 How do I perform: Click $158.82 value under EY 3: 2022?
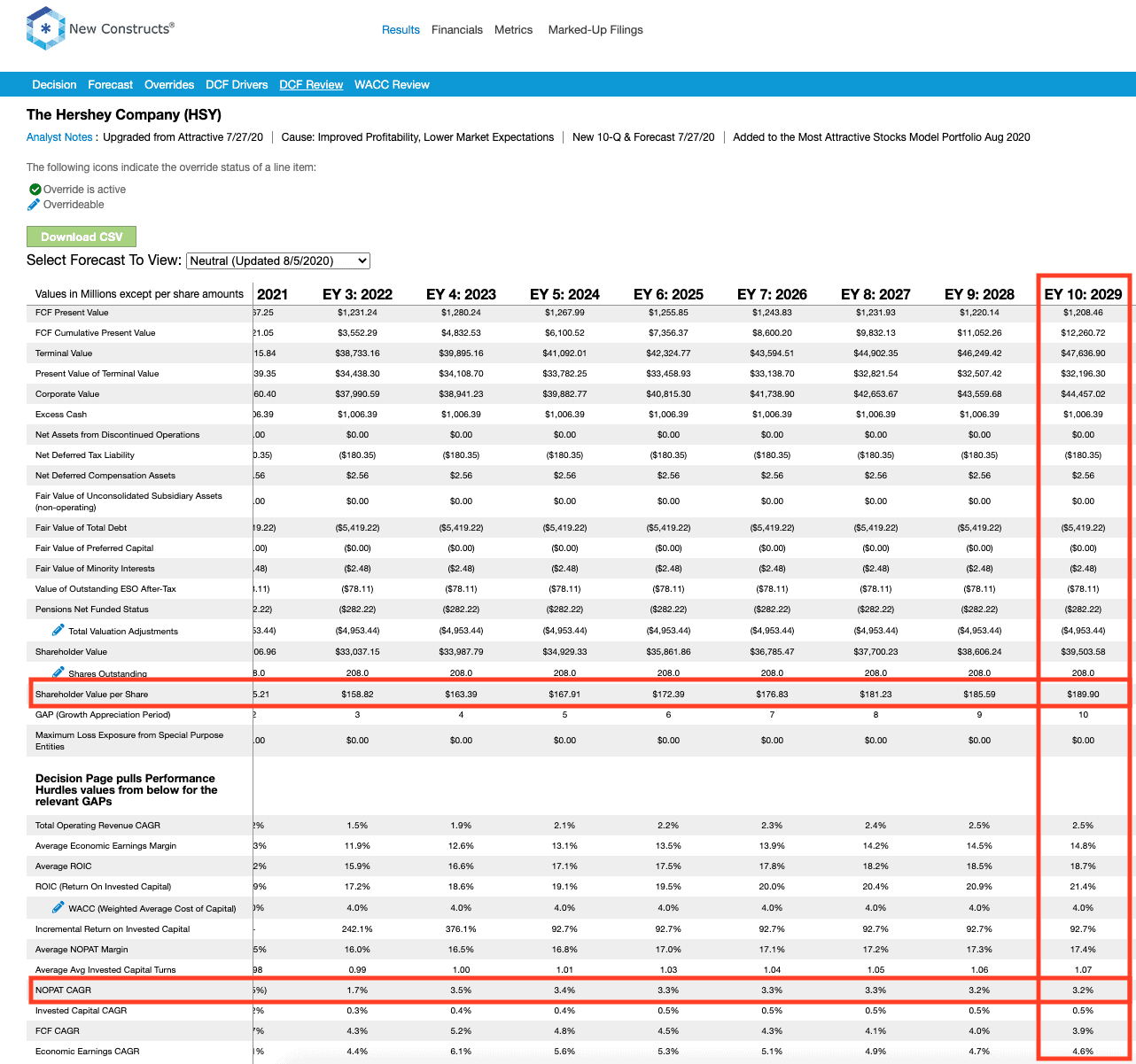(357, 695)
